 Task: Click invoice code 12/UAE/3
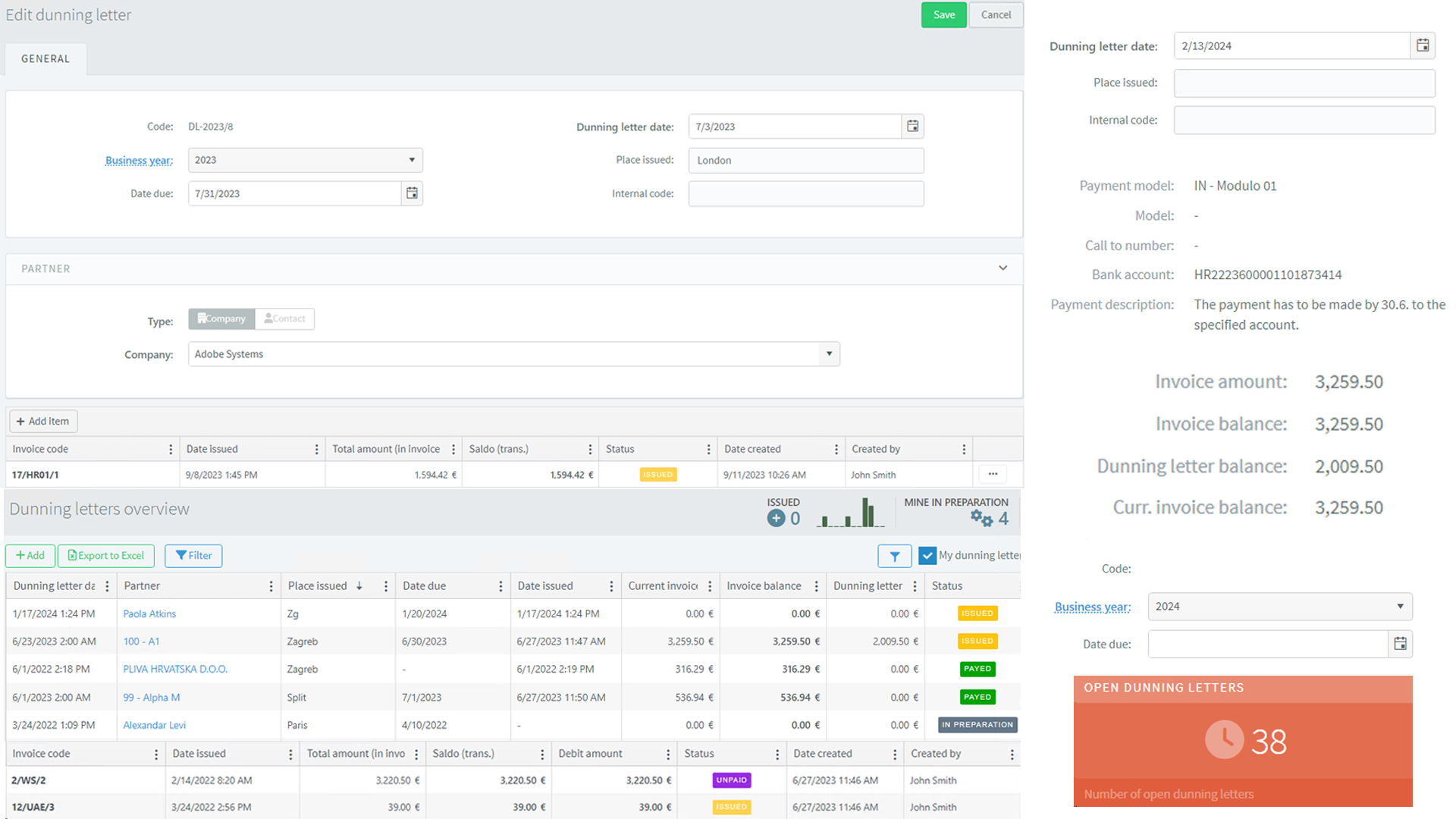33,808
